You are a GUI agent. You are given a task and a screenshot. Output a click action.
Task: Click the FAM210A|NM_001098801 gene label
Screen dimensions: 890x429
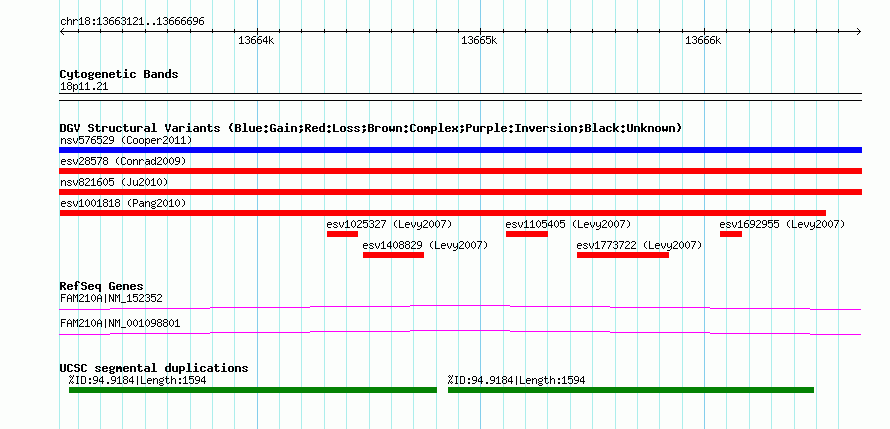(x=120, y=323)
